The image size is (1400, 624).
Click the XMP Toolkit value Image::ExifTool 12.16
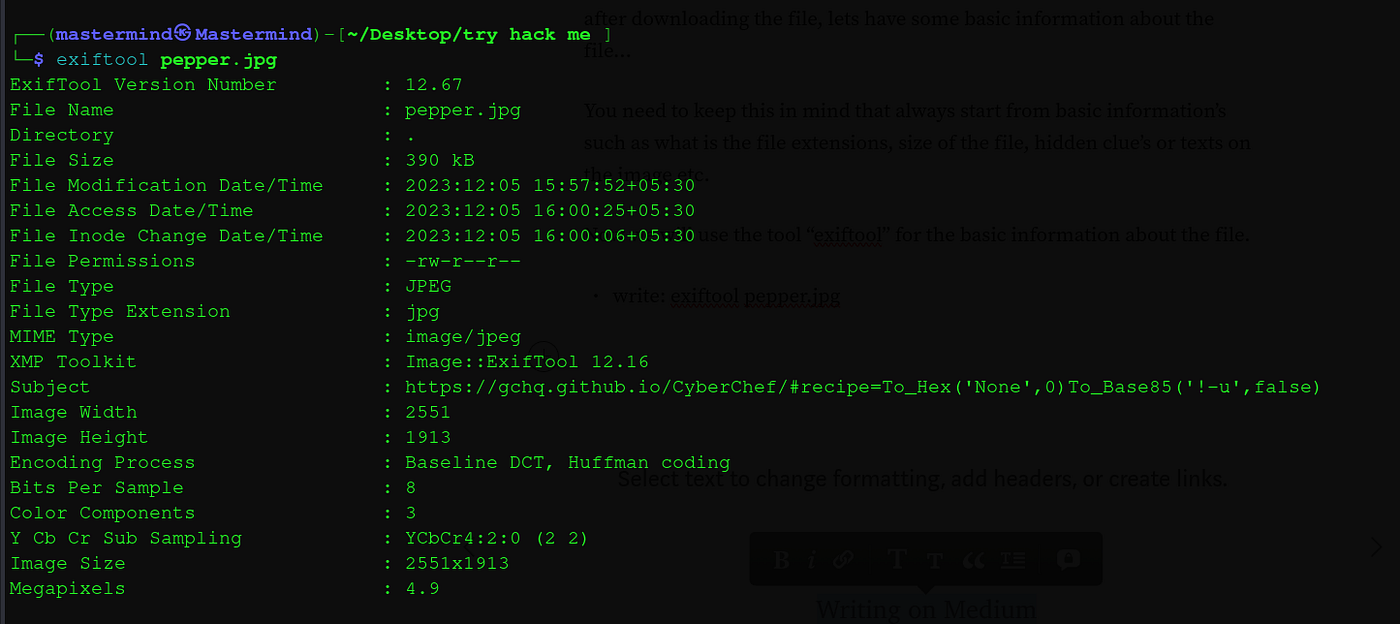pyautogui.click(x=527, y=361)
